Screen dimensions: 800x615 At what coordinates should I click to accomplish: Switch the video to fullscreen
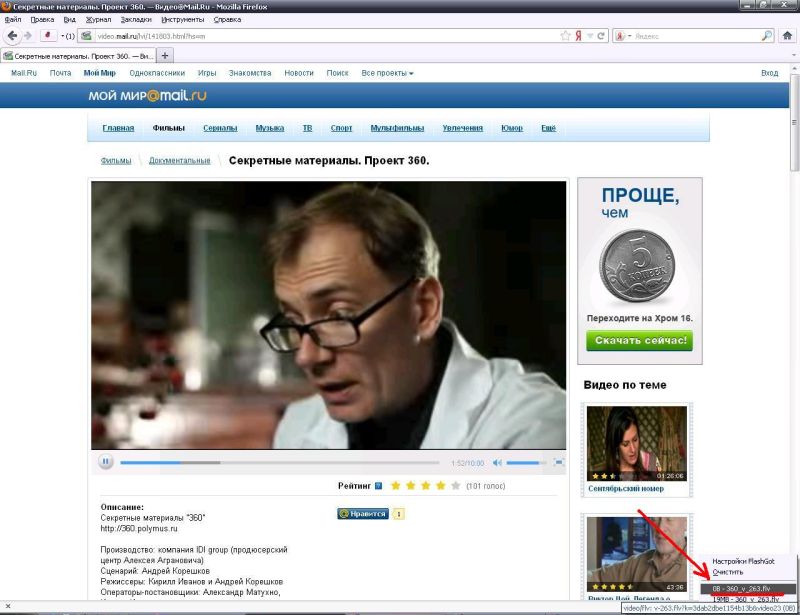coord(559,462)
